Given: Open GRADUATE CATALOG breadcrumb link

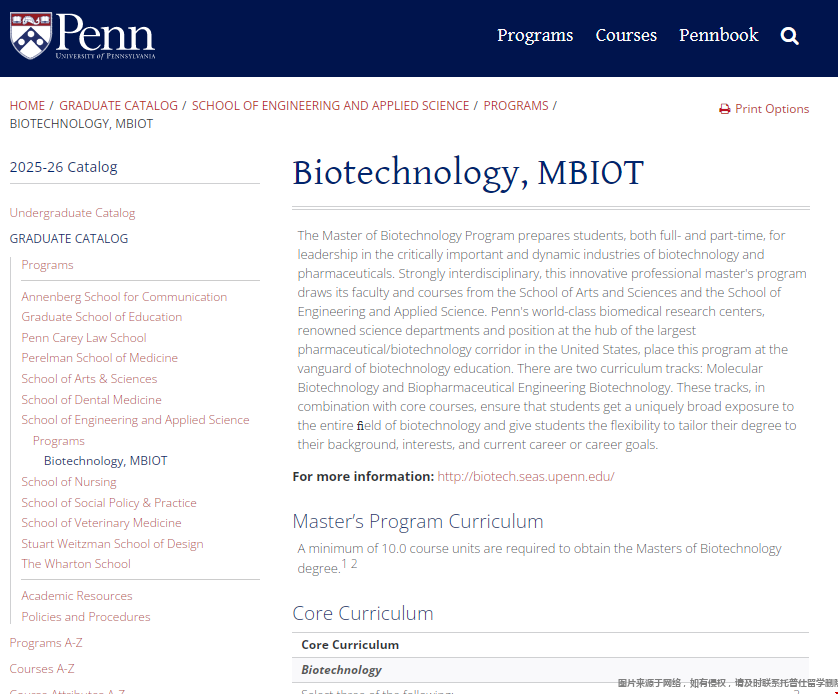Looking at the screenshot, I should click(x=118, y=105).
